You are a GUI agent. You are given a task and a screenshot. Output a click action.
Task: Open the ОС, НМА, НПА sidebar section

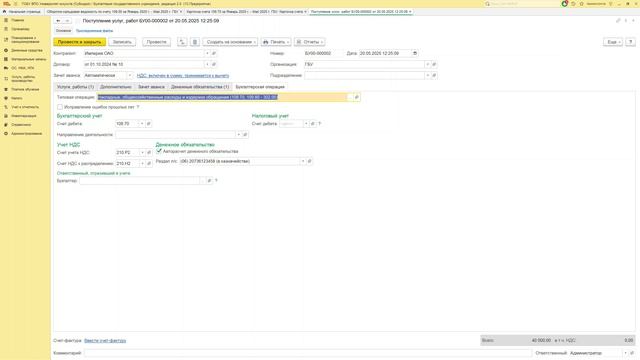pyautogui.click(x=23, y=68)
